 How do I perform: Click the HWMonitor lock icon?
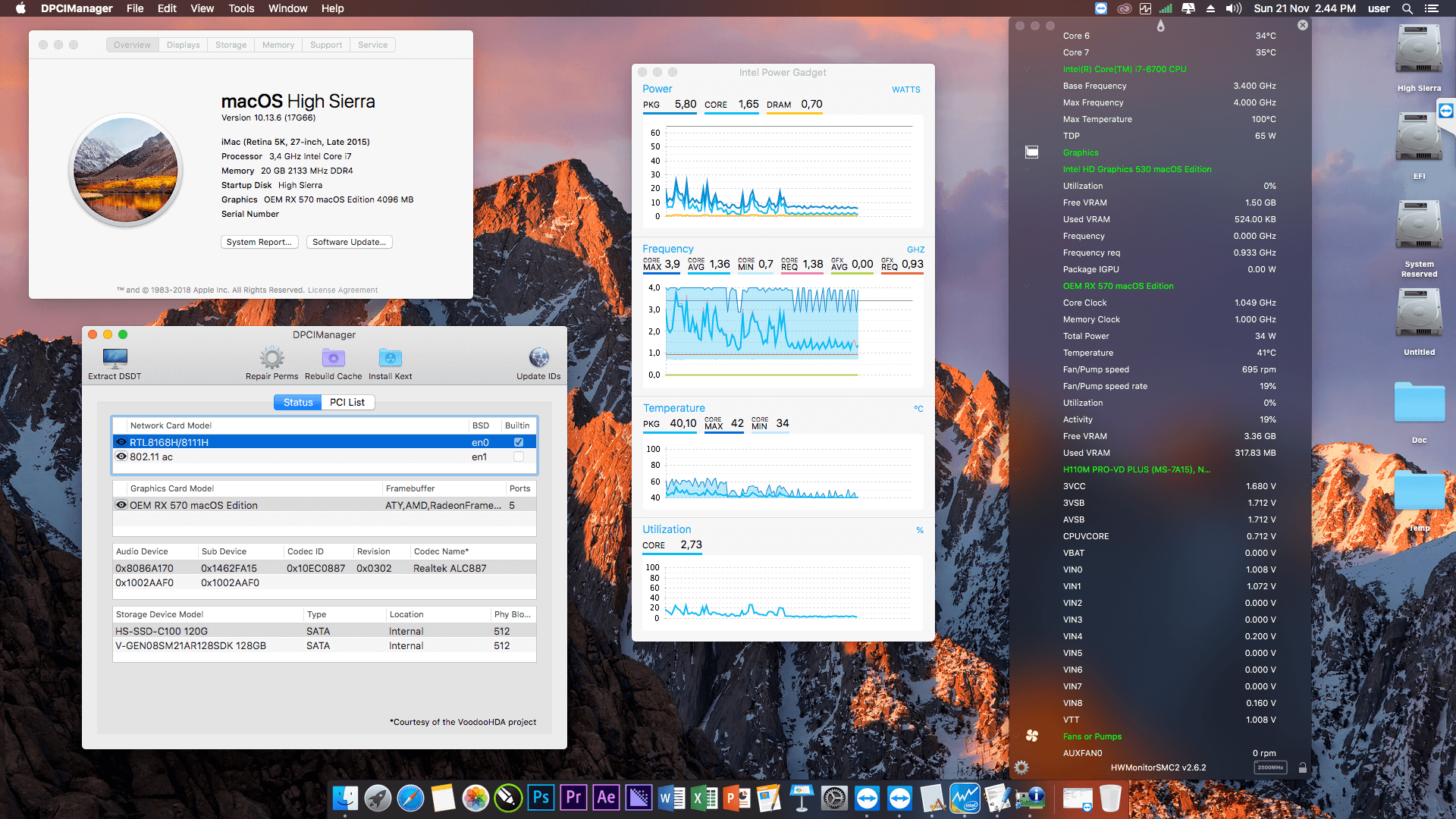(1302, 767)
